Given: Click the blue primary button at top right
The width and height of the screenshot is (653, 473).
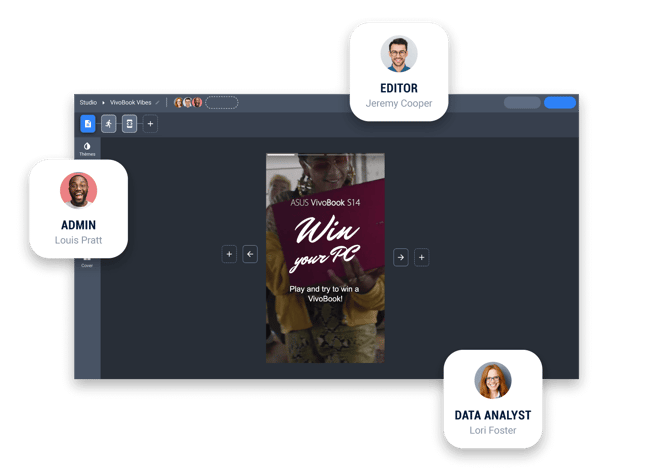Looking at the screenshot, I should [x=560, y=102].
